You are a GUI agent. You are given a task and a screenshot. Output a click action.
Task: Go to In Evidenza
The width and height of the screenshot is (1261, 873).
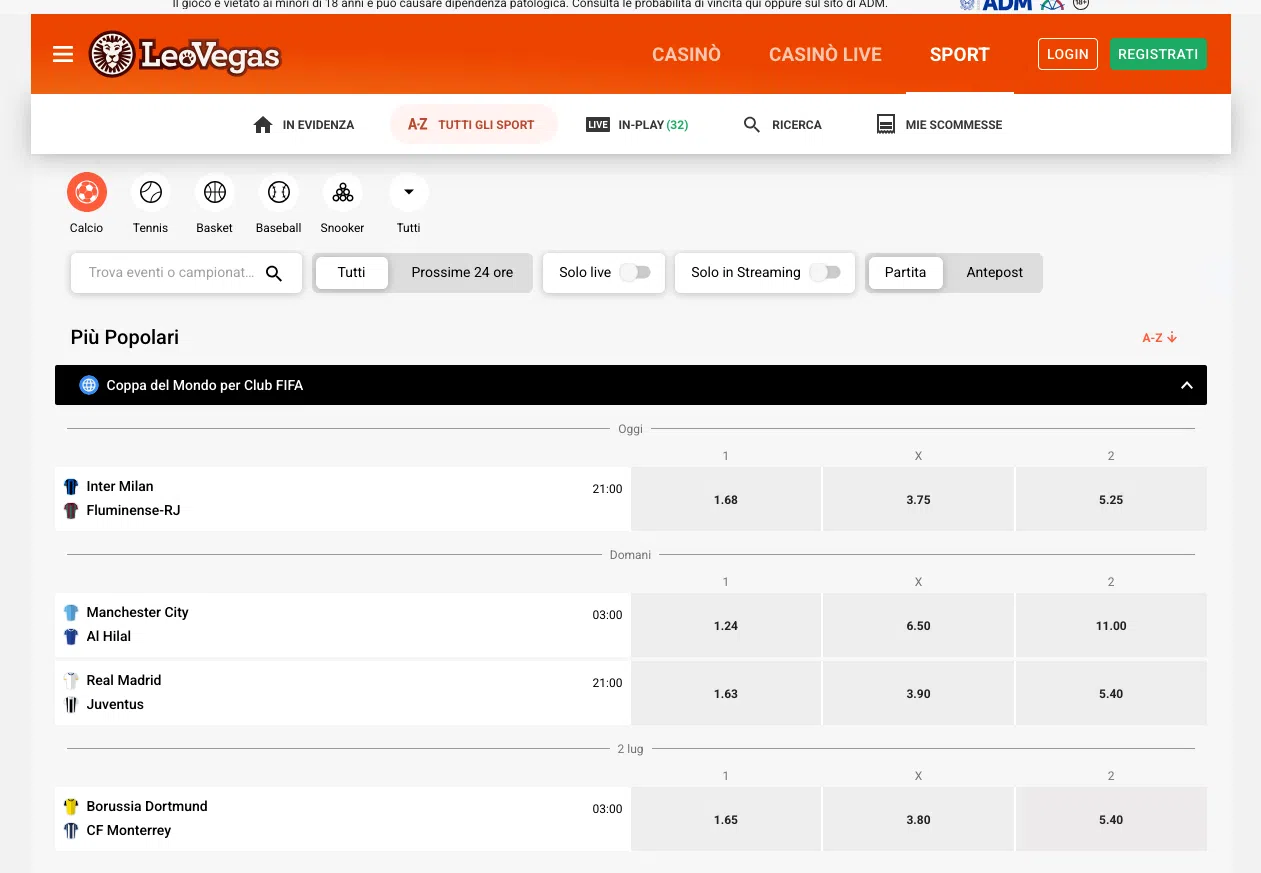pos(304,125)
